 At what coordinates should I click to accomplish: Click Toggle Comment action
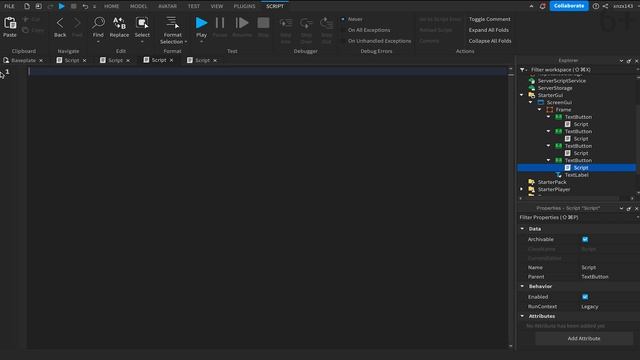[489, 19]
